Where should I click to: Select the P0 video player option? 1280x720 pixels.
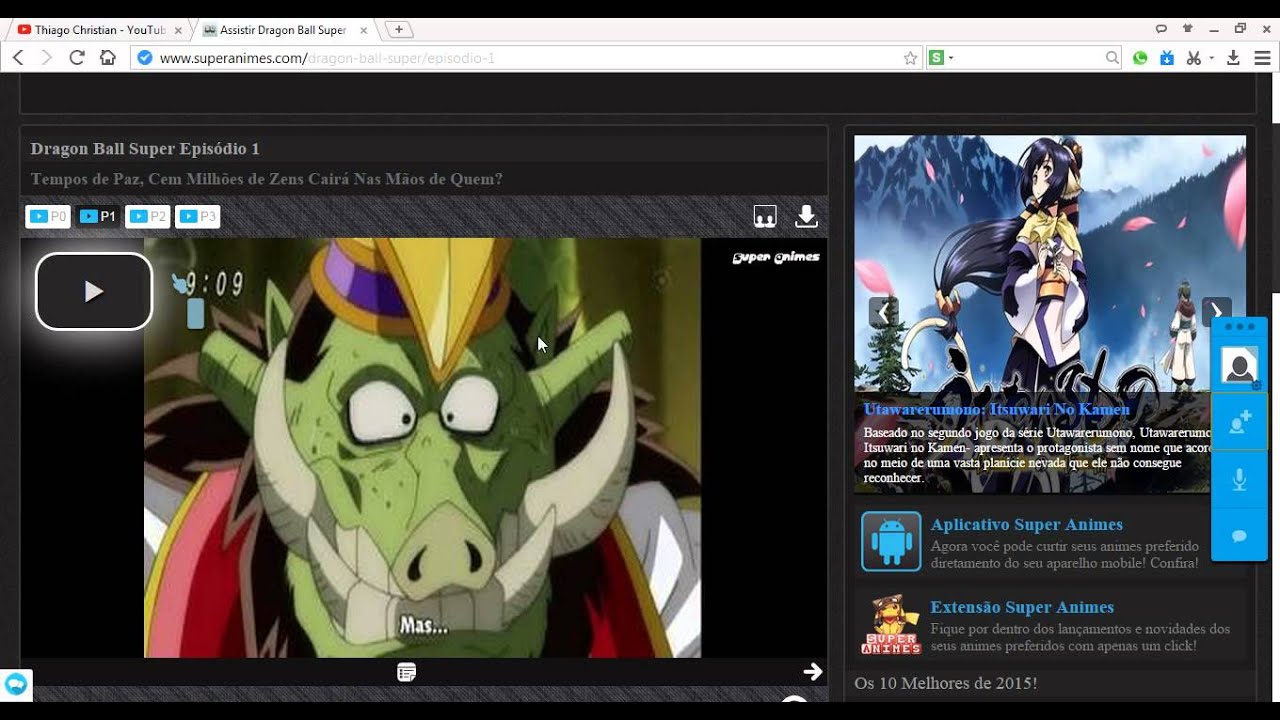click(48, 216)
